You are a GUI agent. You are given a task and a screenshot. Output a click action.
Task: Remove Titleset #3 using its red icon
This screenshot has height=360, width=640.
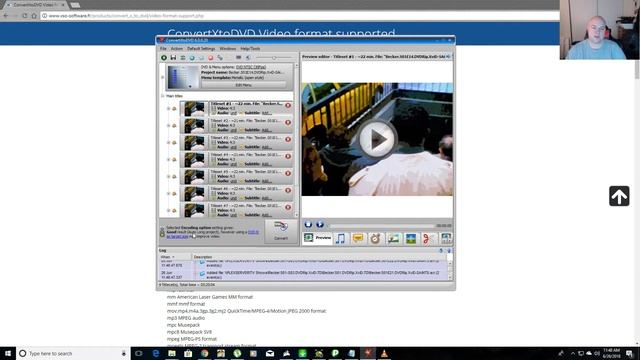pyautogui.click(x=288, y=140)
